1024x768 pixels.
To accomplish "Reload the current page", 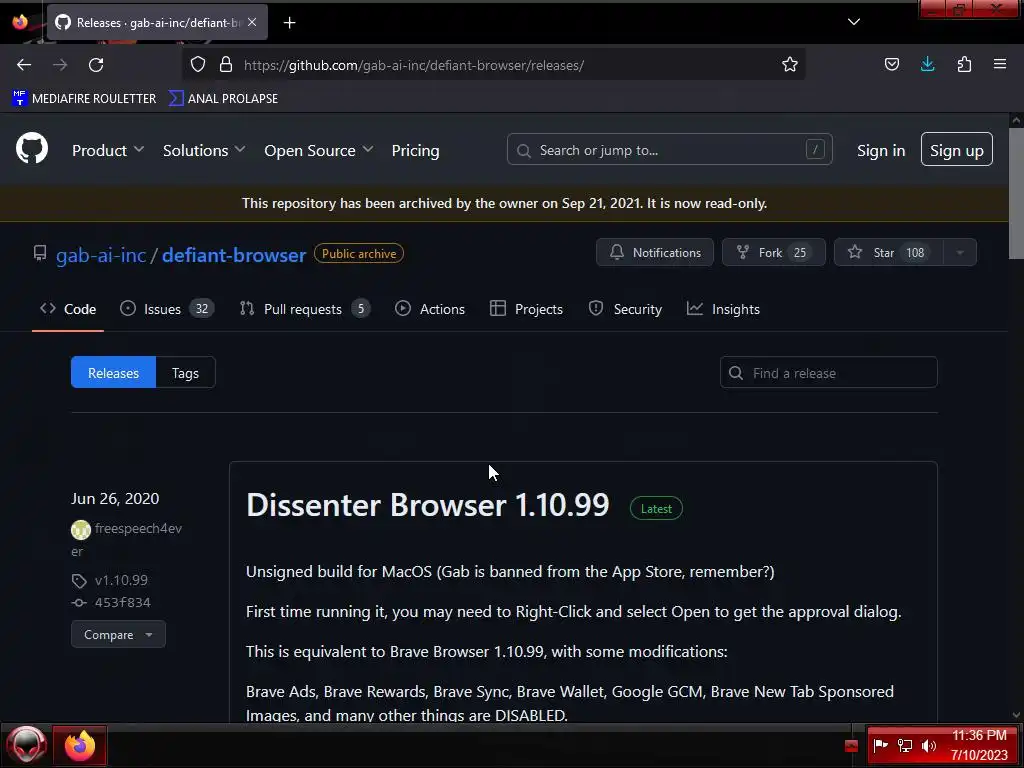I will coord(96,65).
